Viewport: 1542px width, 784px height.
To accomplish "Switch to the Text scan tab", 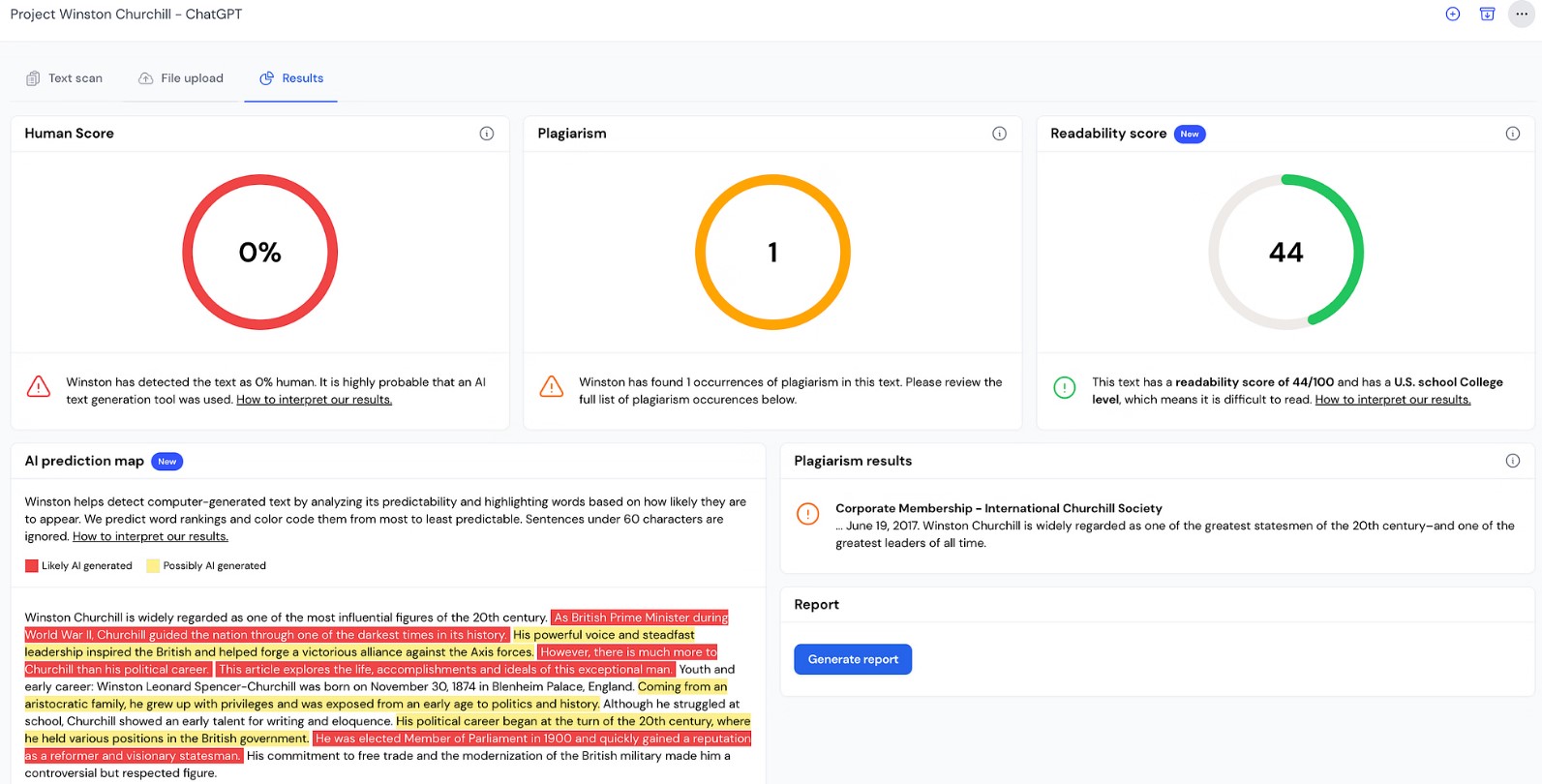I will point(64,78).
